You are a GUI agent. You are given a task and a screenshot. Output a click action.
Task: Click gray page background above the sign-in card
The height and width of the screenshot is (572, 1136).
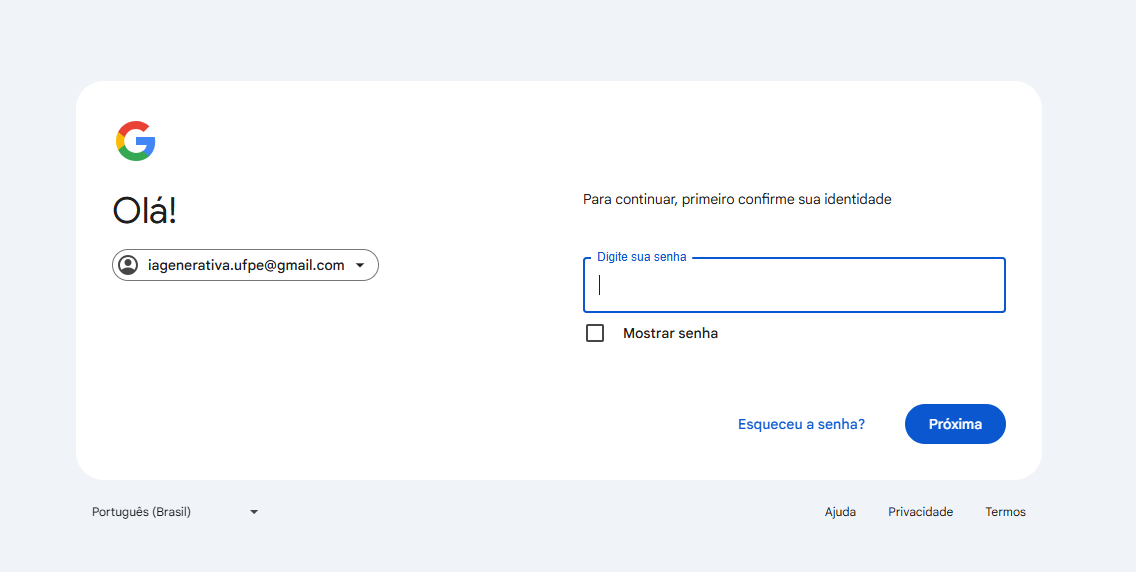[x=568, y=40]
